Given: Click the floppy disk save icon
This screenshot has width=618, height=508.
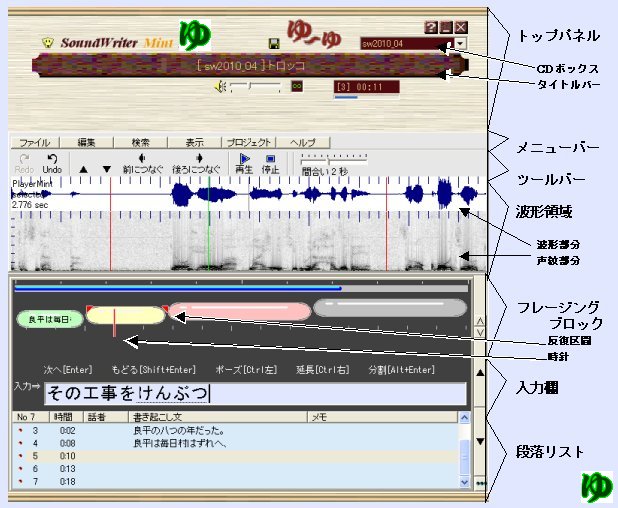Looking at the screenshot, I should (274, 43).
